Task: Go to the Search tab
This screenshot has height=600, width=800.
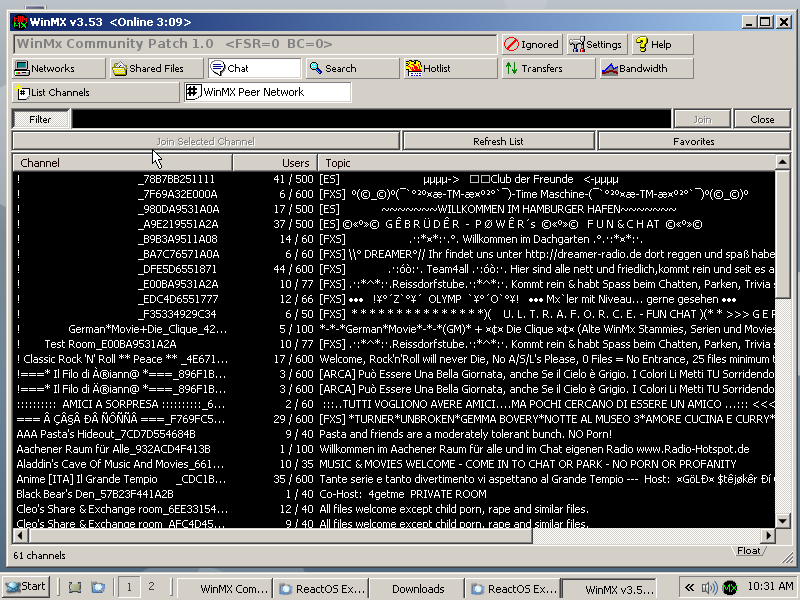Action: coord(353,68)
